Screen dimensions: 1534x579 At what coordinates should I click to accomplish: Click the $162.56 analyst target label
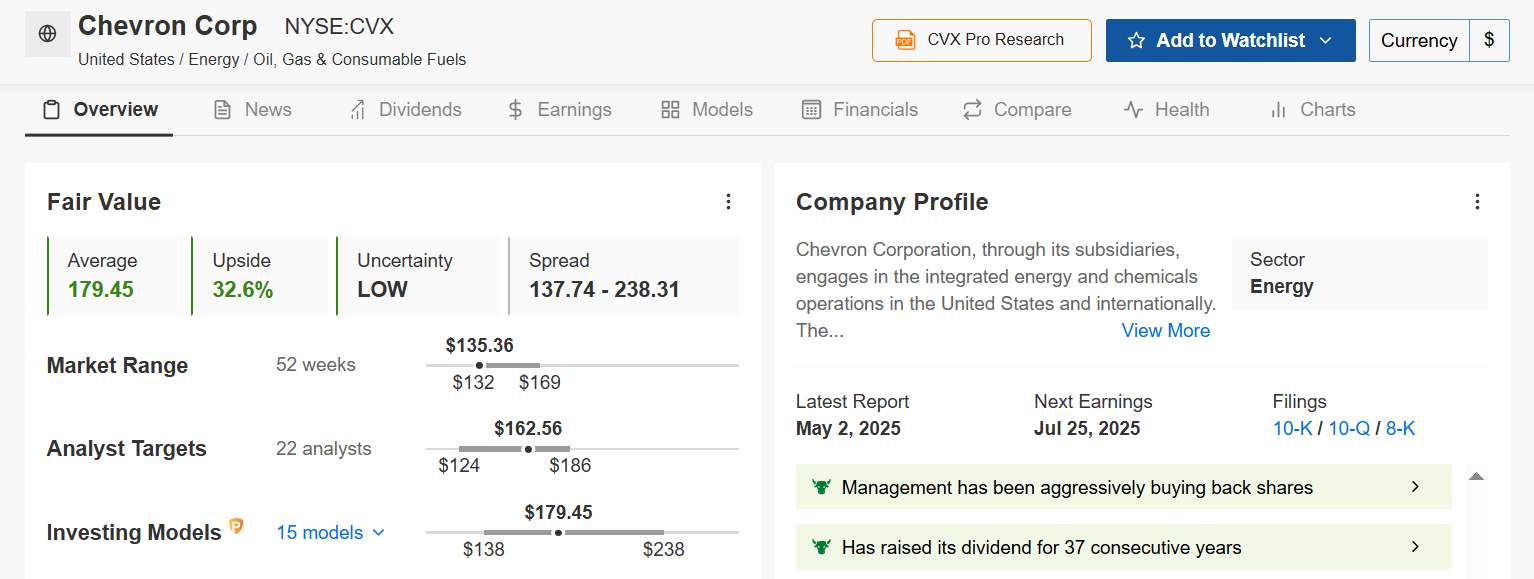click(528, 429)
